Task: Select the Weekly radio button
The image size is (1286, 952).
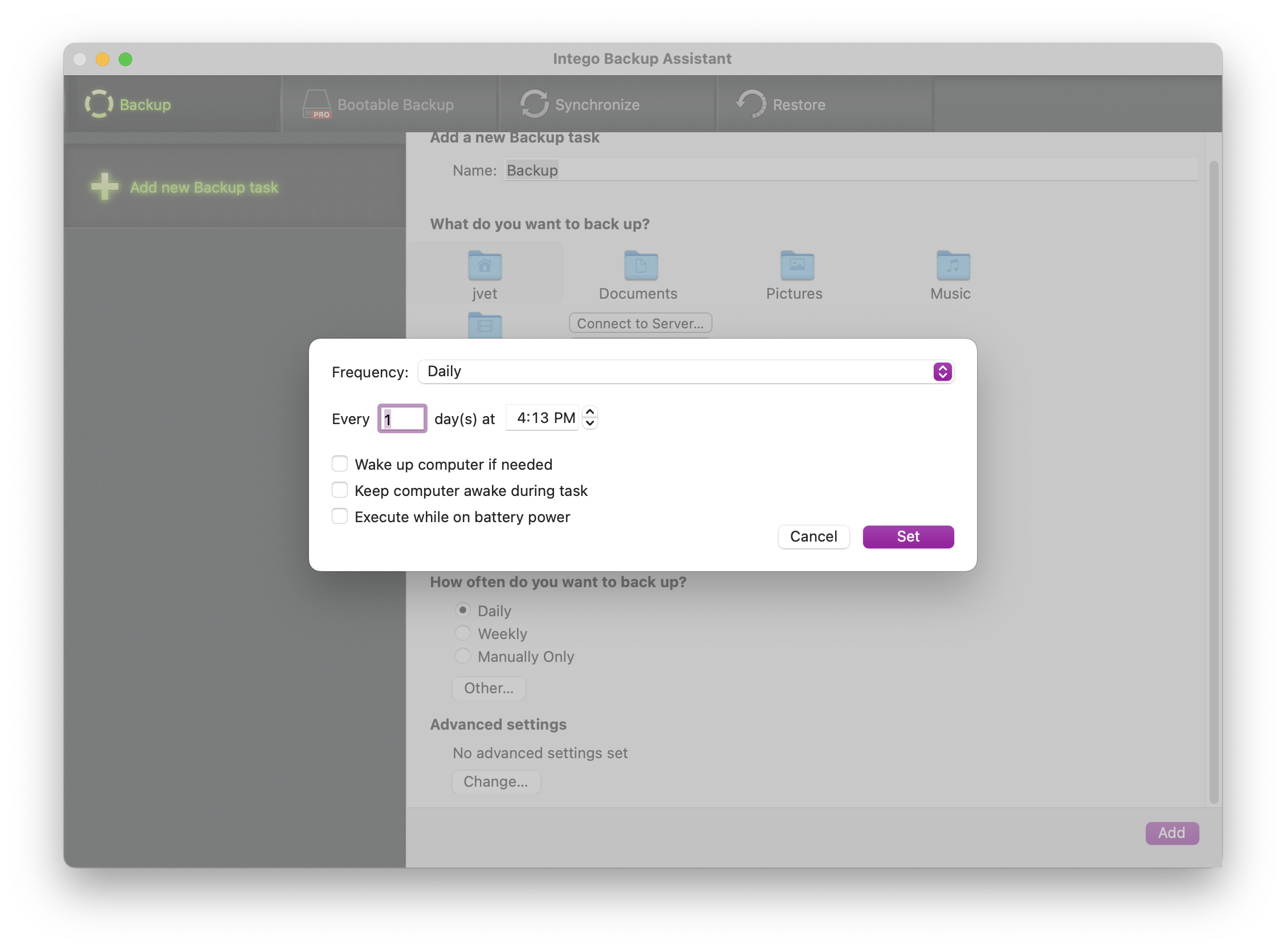Action: tap(463, 633)
